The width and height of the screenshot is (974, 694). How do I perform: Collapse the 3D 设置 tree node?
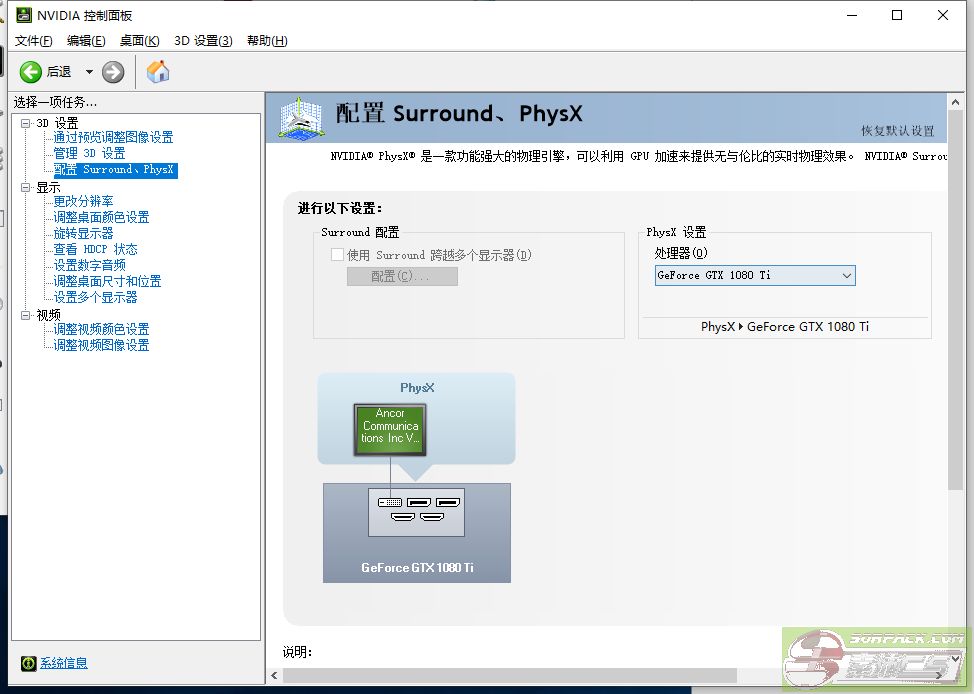coord(24,122)
